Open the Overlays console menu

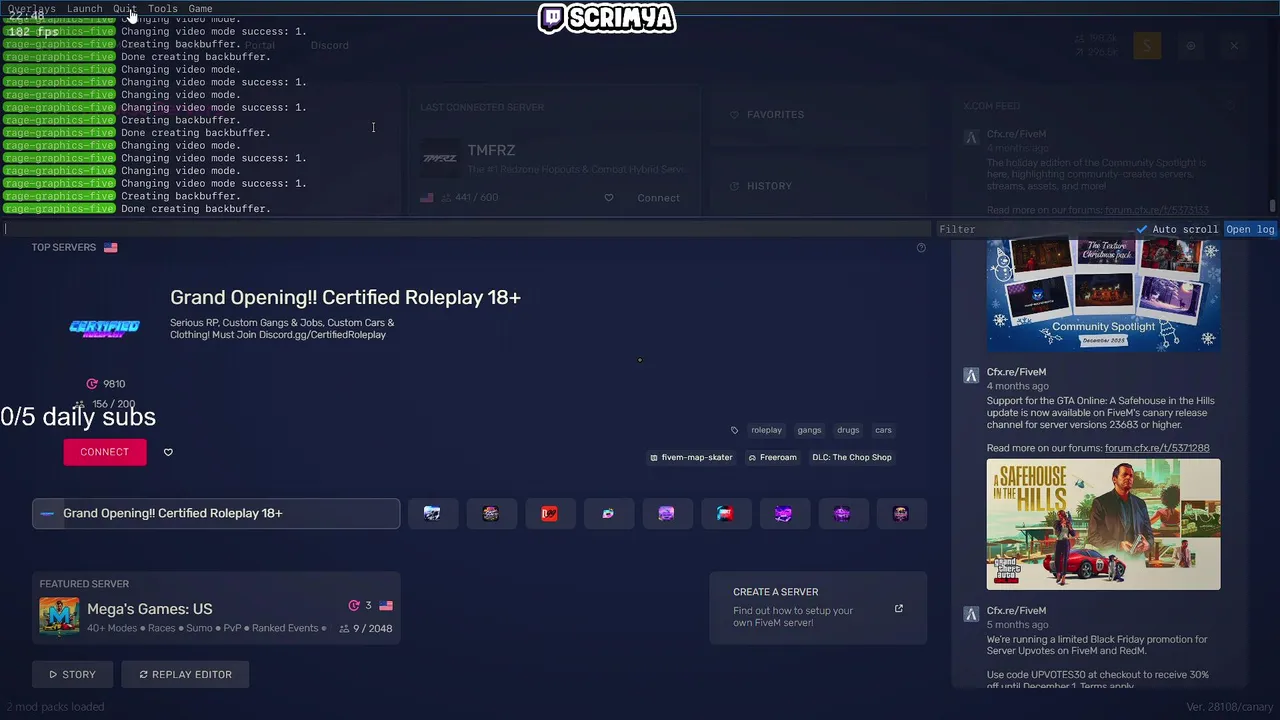(x=31, y=9)
